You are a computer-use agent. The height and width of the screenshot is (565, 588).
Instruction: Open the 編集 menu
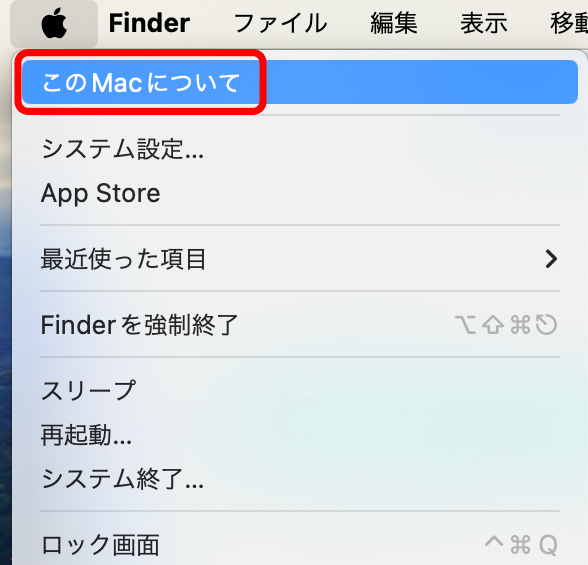tap(394, 23)
